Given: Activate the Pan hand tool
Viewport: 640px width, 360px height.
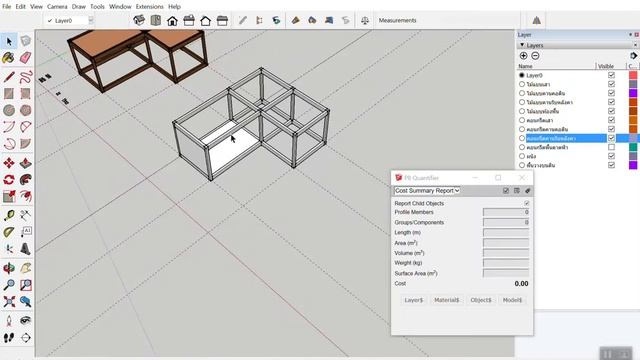Looking at the screenshot, I should pyautogui.click(x=26, y=268).
